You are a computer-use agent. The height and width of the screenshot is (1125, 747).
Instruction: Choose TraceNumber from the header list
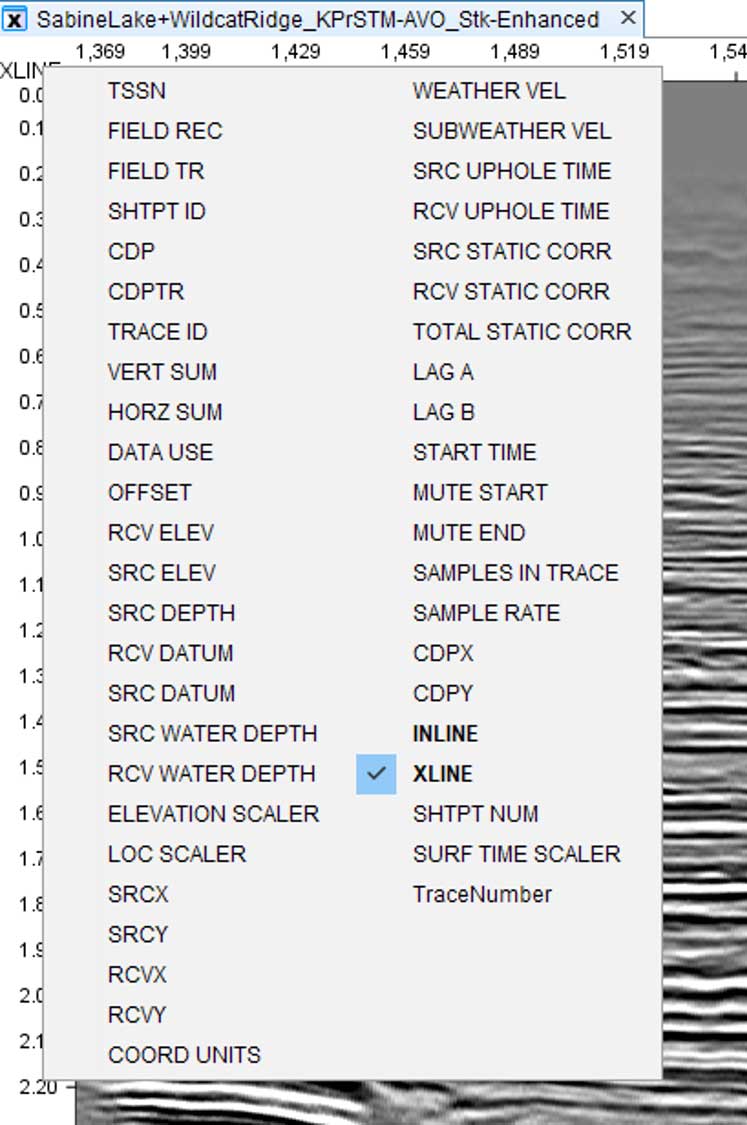482,894
